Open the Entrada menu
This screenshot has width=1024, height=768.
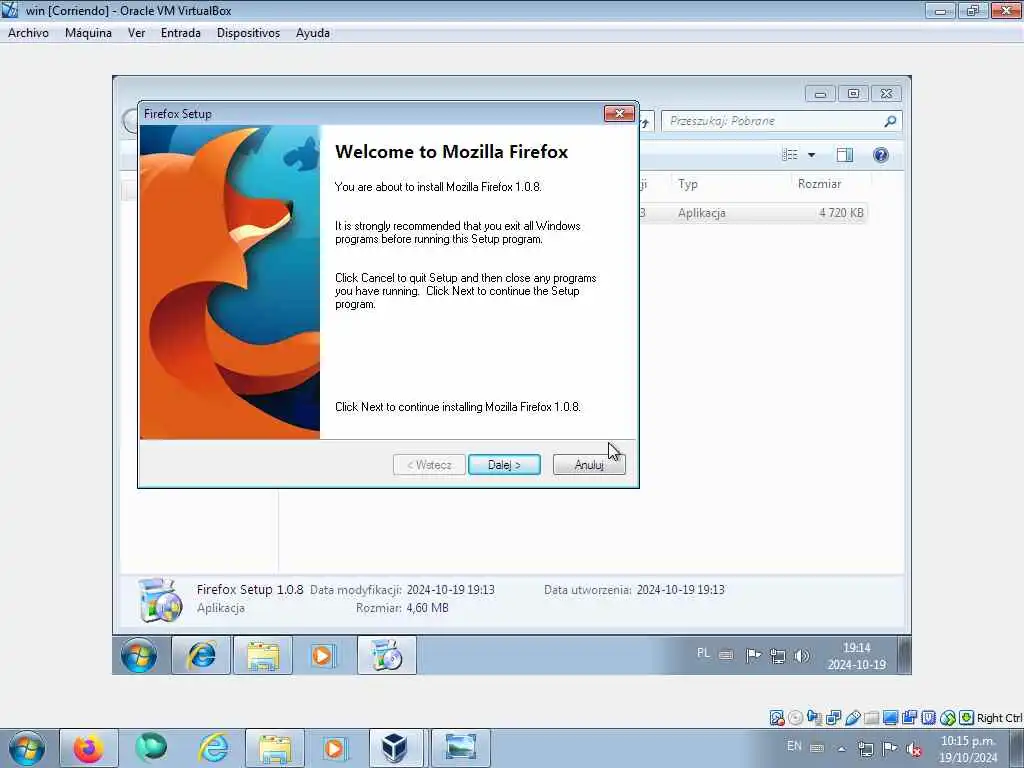coord(180,33)
